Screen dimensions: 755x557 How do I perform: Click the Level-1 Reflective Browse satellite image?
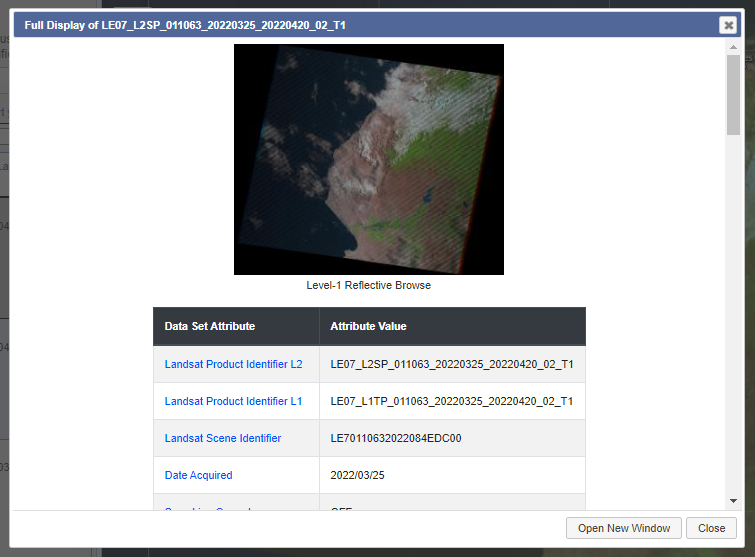click(369, 159)
